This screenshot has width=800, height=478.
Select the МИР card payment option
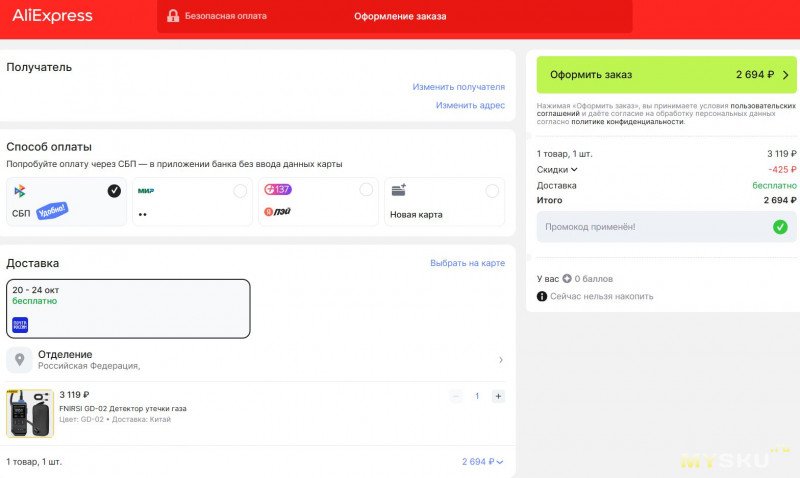(x=192, y=202)
